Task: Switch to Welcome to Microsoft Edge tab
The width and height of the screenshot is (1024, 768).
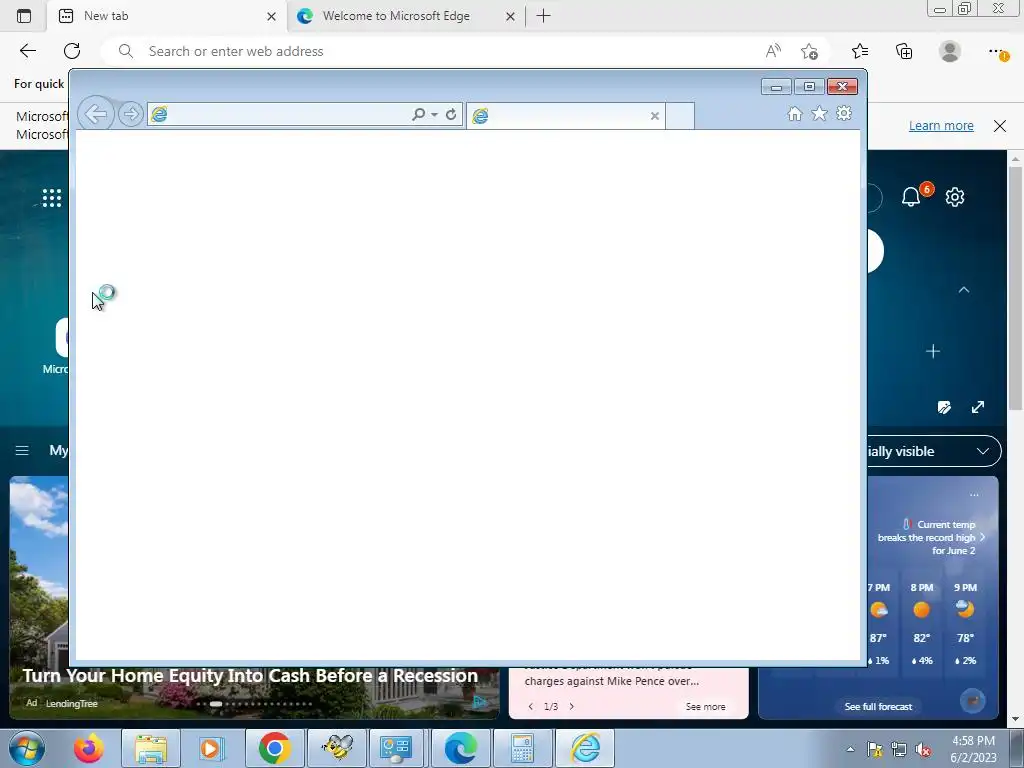Action: (x=405, y=16)
